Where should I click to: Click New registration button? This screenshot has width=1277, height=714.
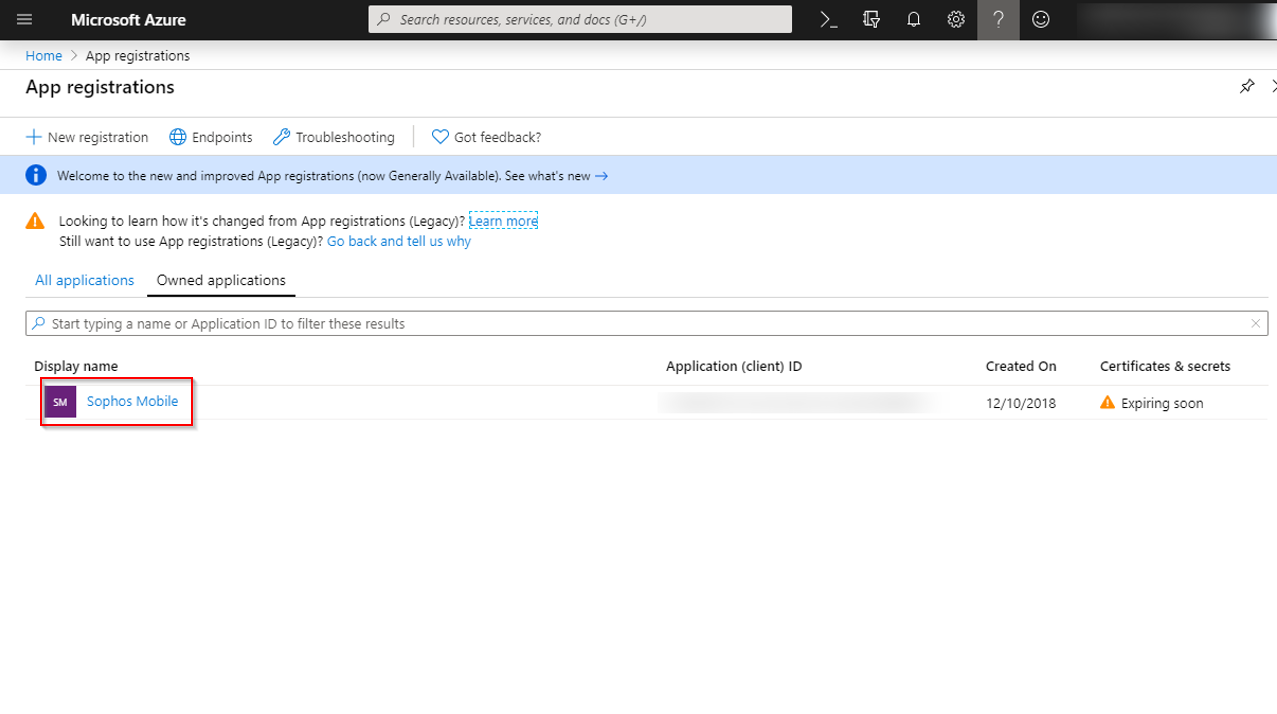[87, 137]
